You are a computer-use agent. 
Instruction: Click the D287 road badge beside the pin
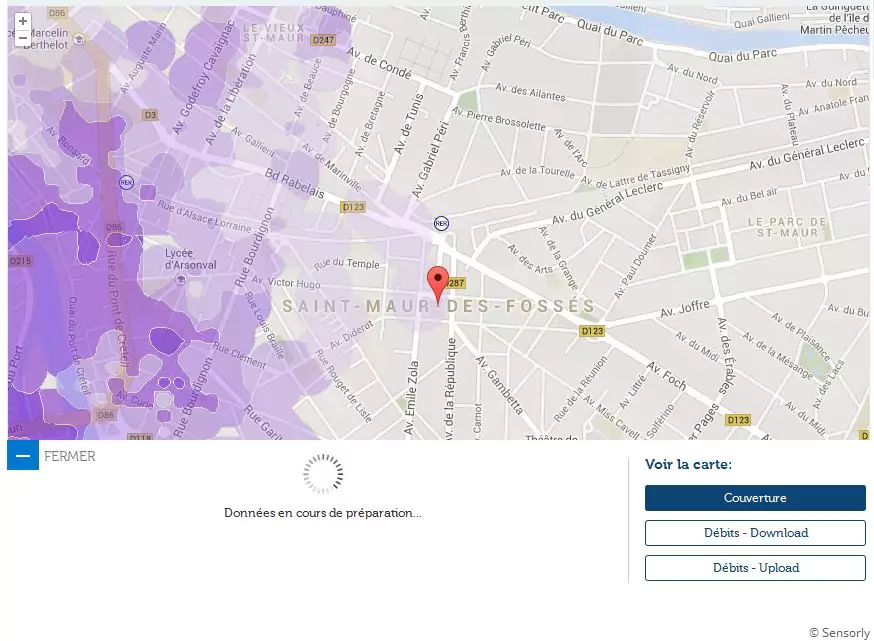pos(456,283)
